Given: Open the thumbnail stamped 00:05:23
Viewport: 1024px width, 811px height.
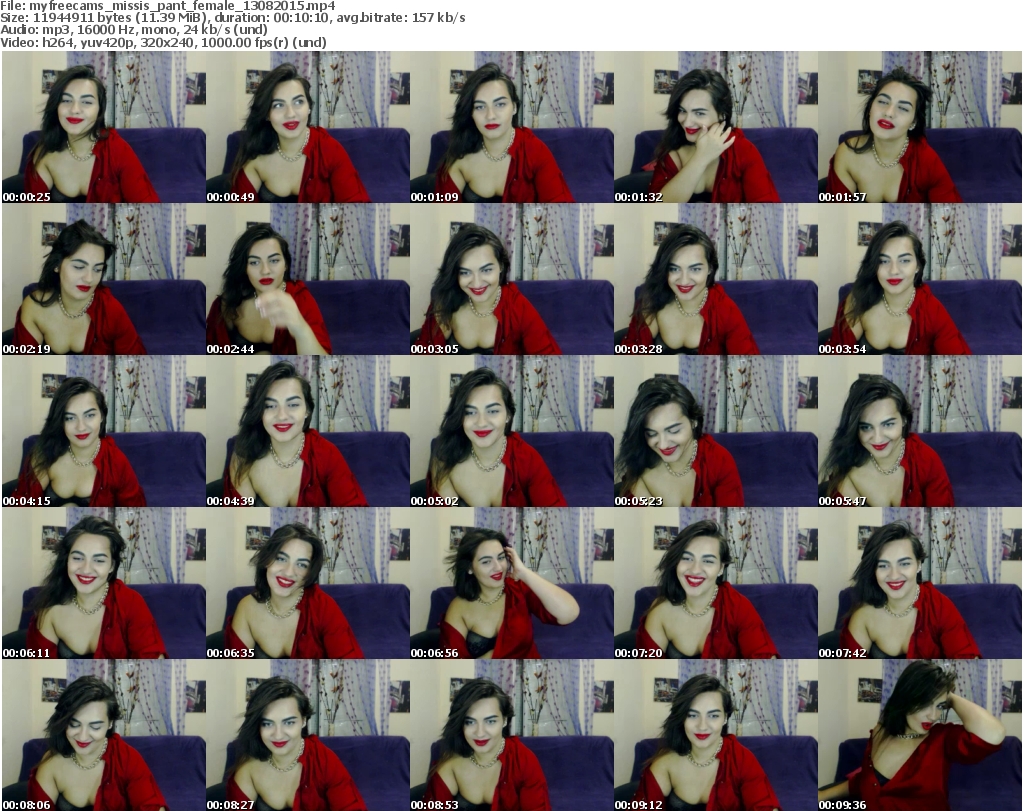Looking at the screenshot, I should point(716,431).
